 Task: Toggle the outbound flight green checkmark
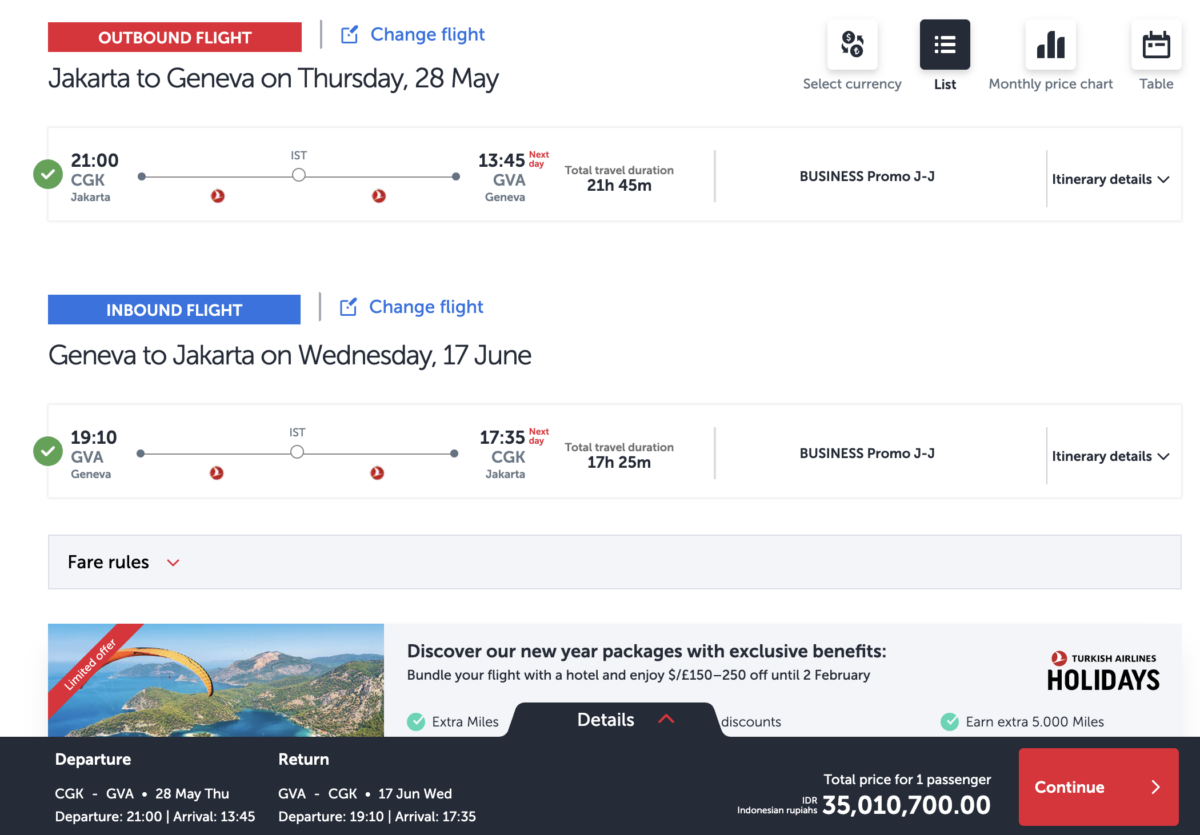tap(47, 175)
